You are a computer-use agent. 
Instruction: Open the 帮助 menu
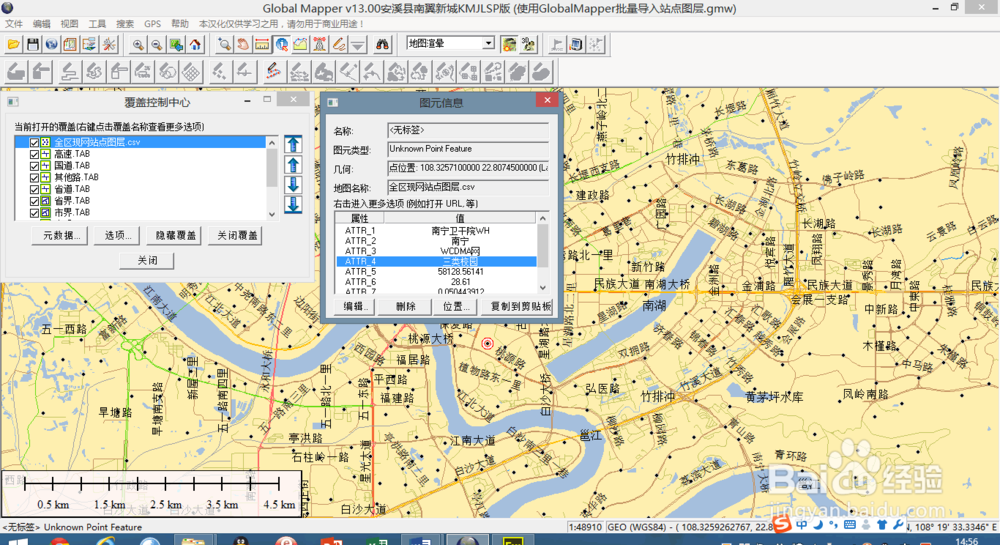[x=180, y=24]
